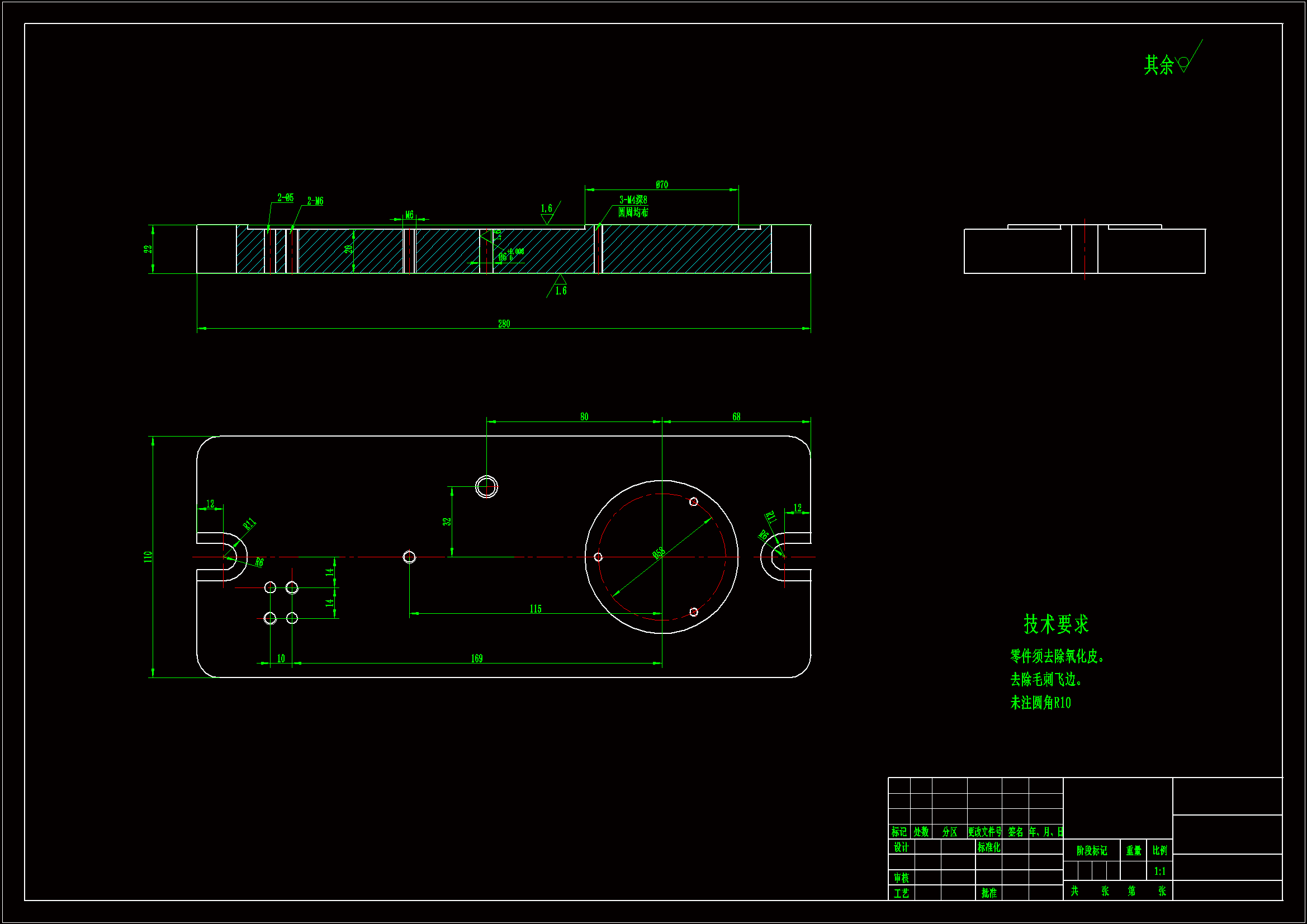Click the 280 overall length dimension
The height and width of the screenshot is (924, 1307).
point(504,324)
